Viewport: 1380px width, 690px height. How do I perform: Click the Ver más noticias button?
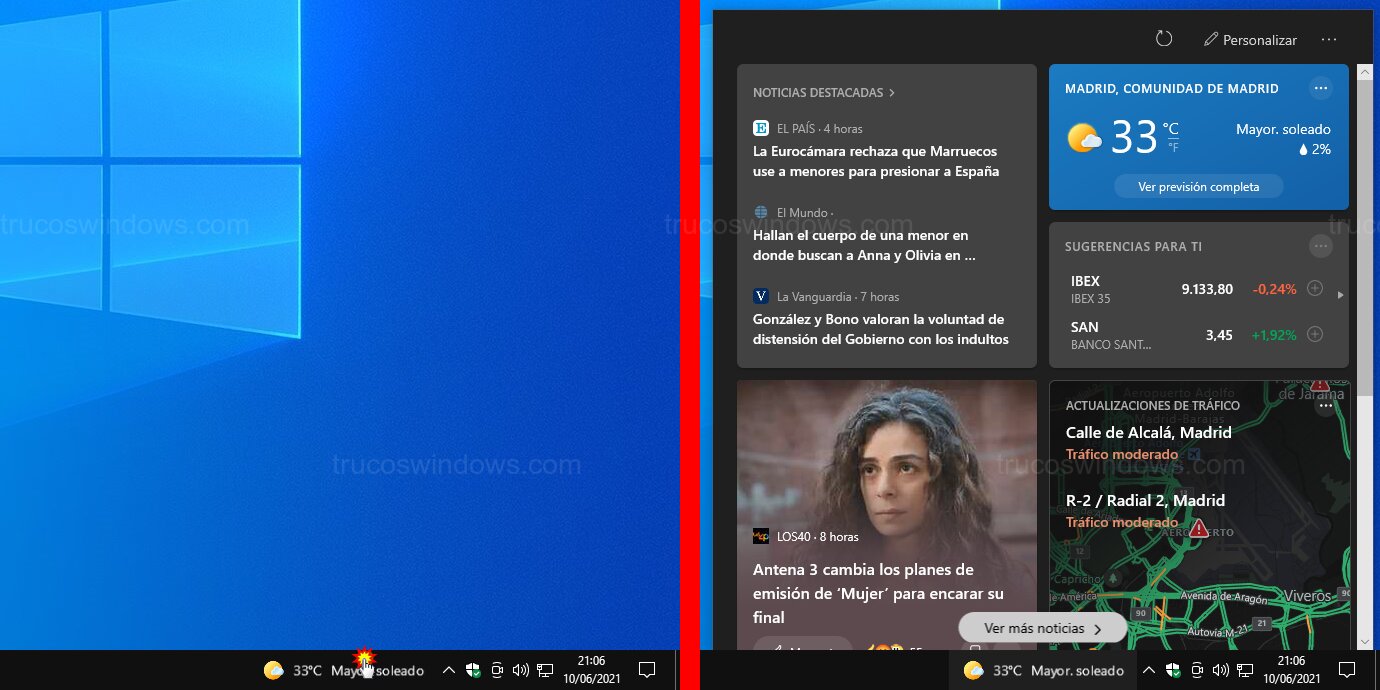click(1042, 628)
